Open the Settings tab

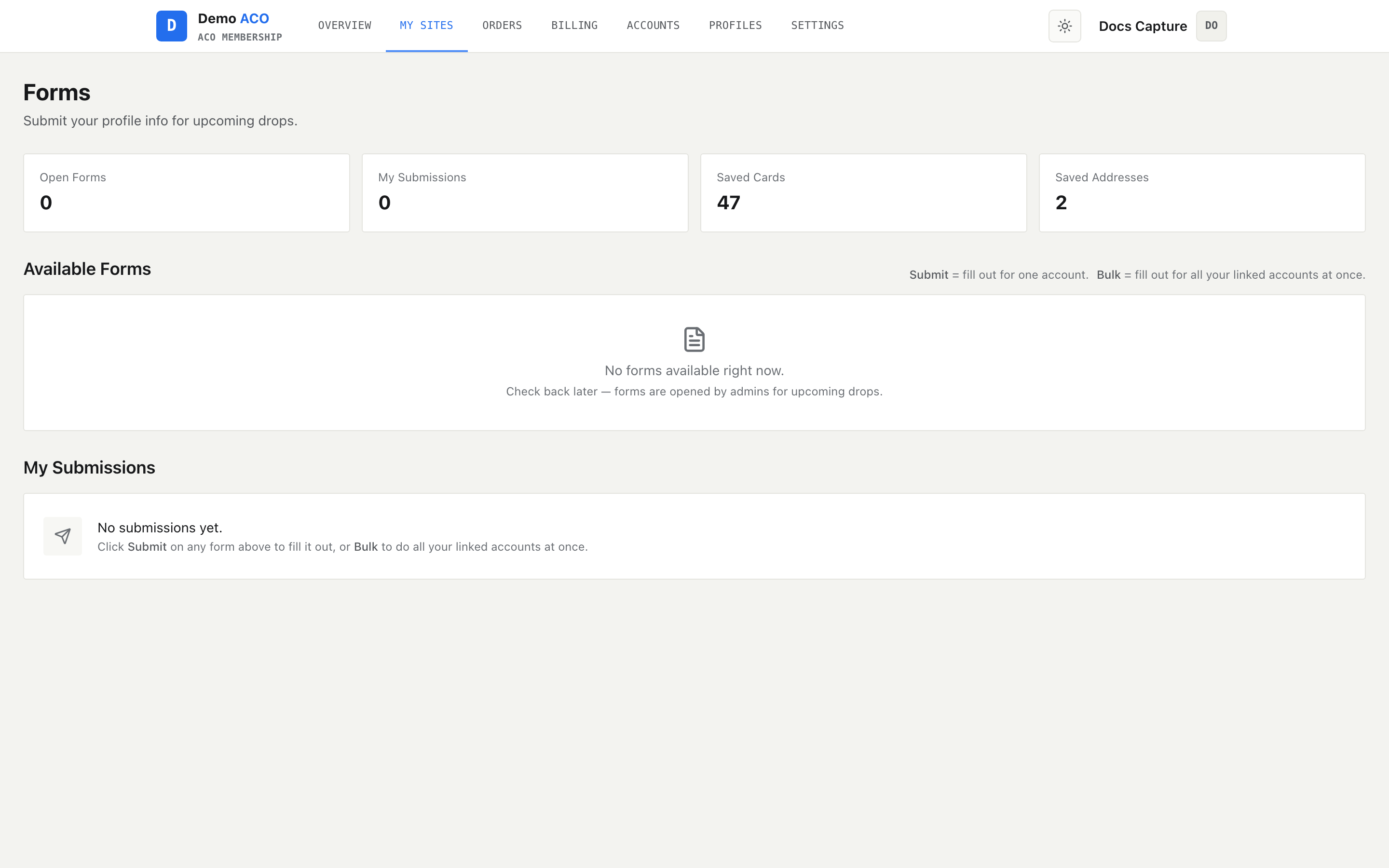(817, 25)
